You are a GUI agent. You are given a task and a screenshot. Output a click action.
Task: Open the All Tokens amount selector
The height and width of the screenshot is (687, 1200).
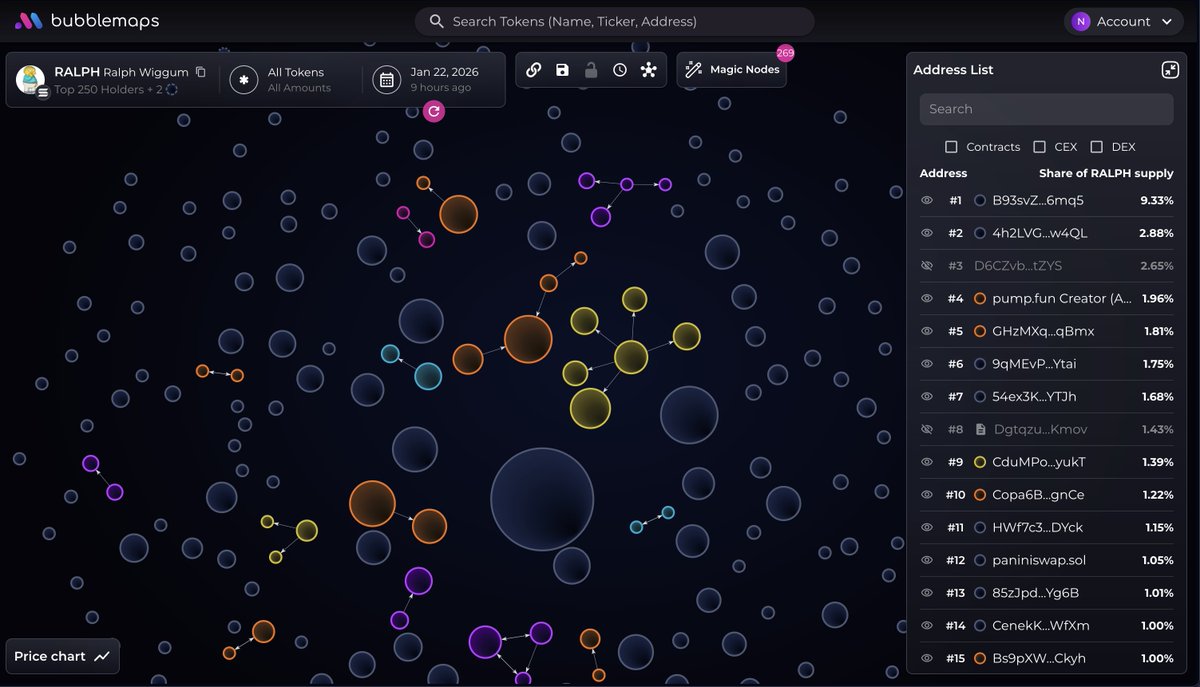pyautogui.click(x=293, y=79)
